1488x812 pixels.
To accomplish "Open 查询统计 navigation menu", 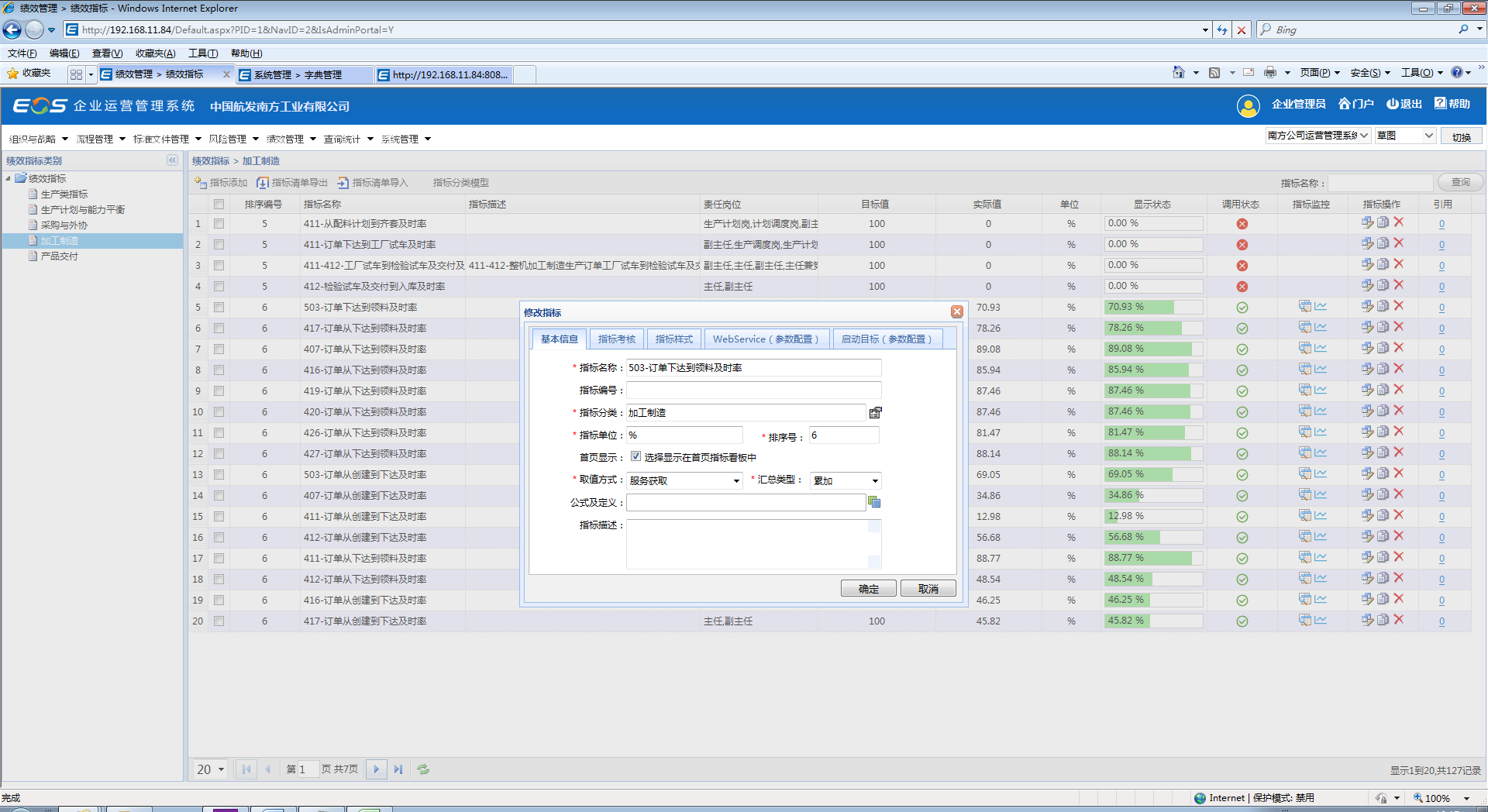I will pos(349,139).
